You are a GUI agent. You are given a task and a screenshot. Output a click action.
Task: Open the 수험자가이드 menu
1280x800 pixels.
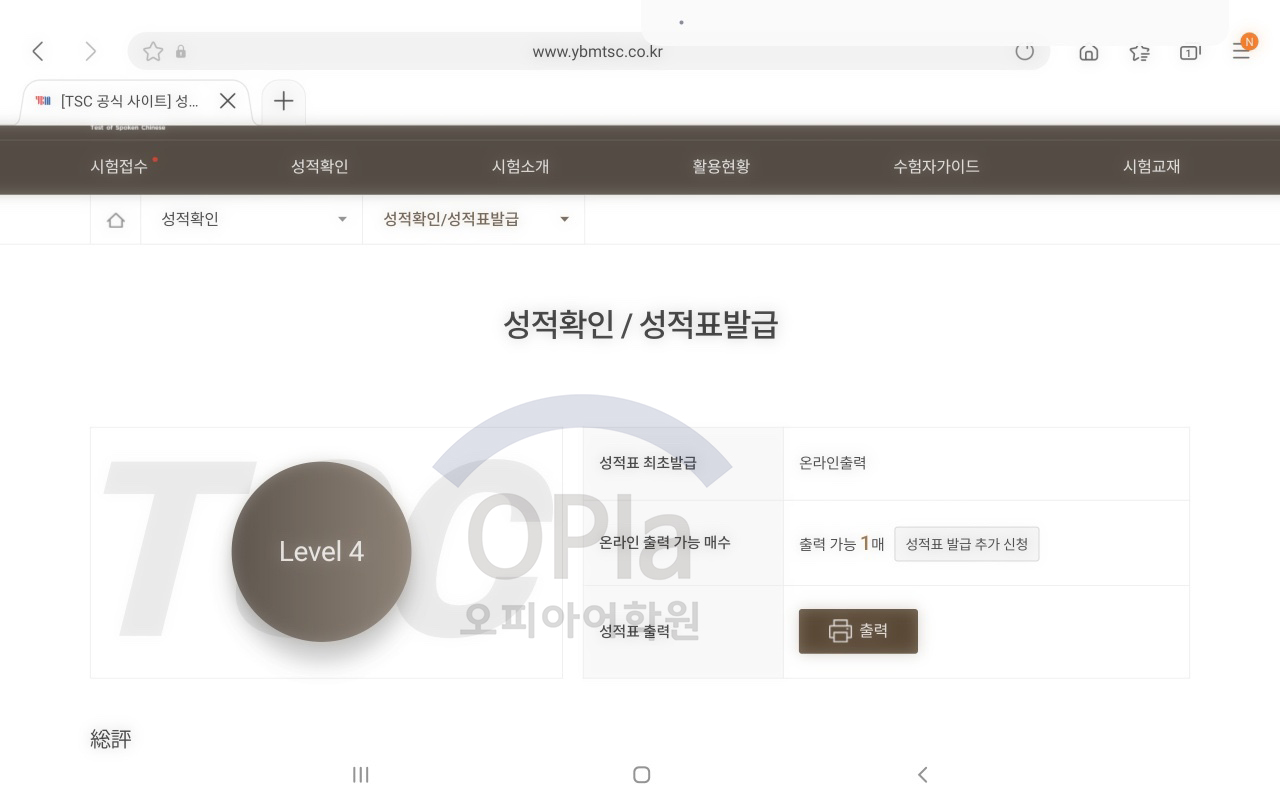(936, 166)
